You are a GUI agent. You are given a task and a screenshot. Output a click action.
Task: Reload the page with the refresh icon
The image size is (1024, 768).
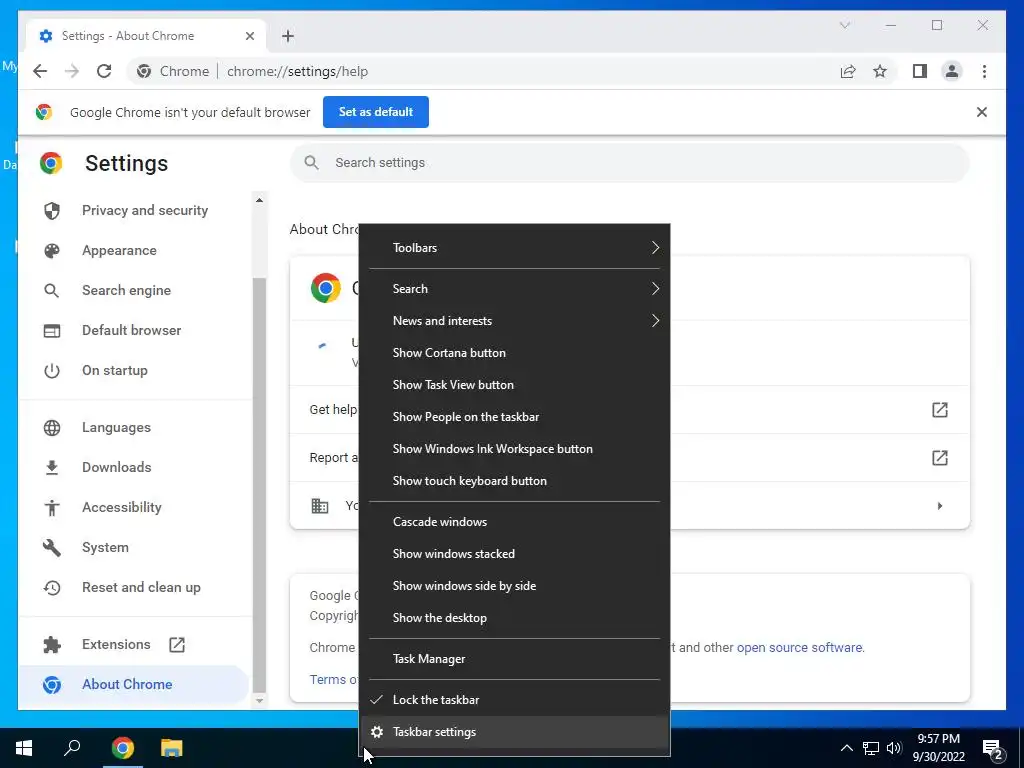(104, 71)
